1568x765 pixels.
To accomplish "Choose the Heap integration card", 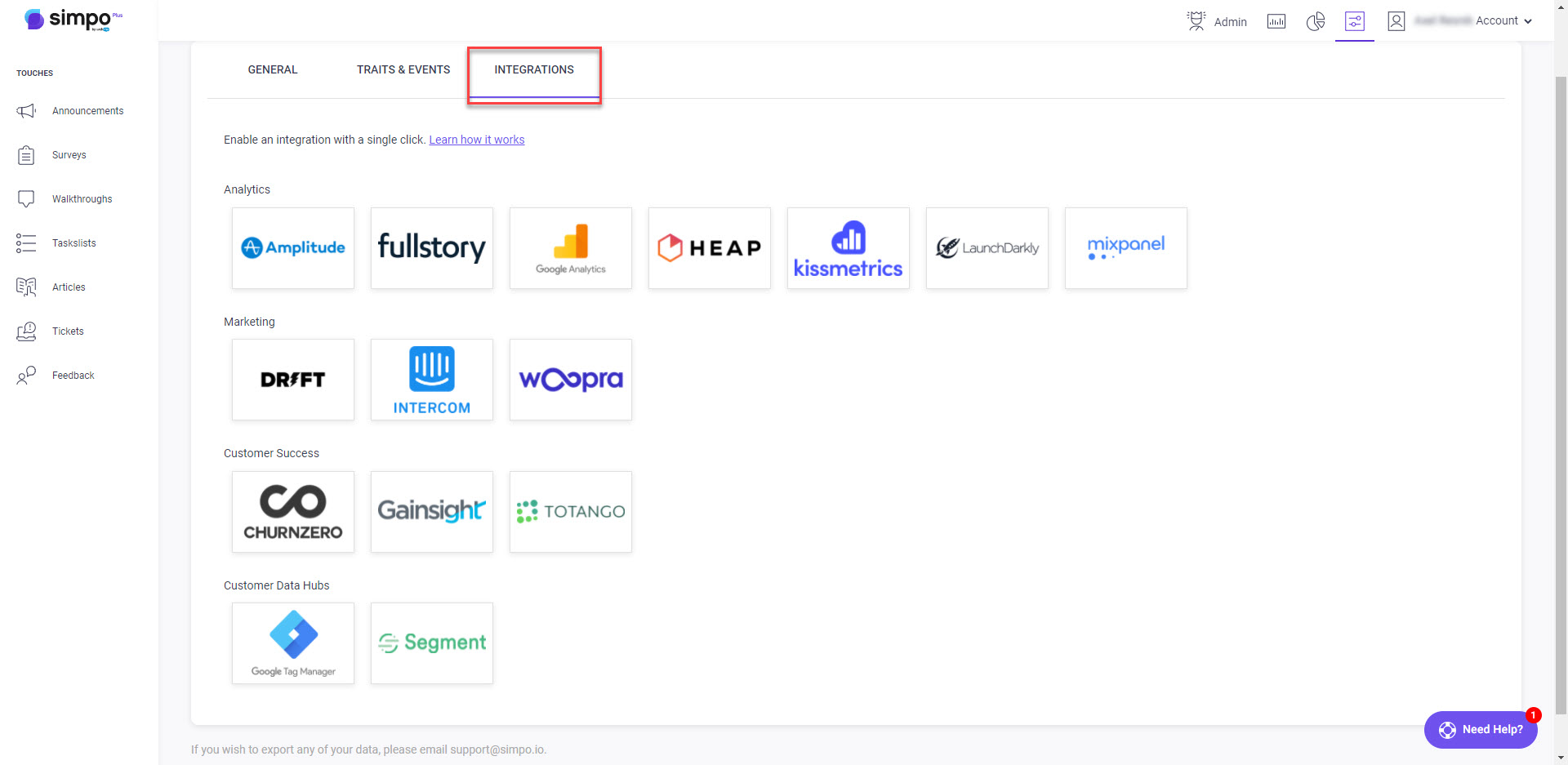I will [710, 248].
